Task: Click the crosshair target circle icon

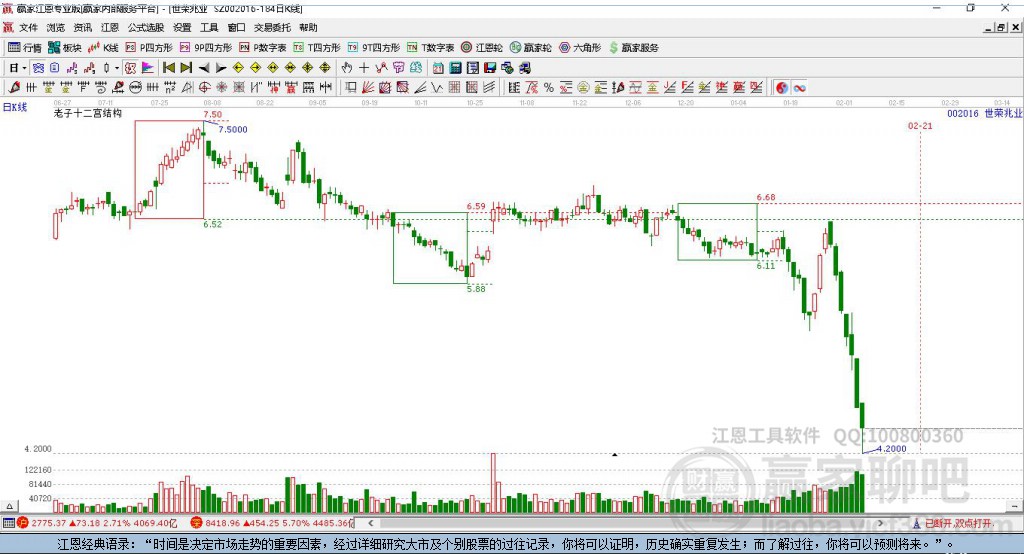Action: (x=204, y=88)
